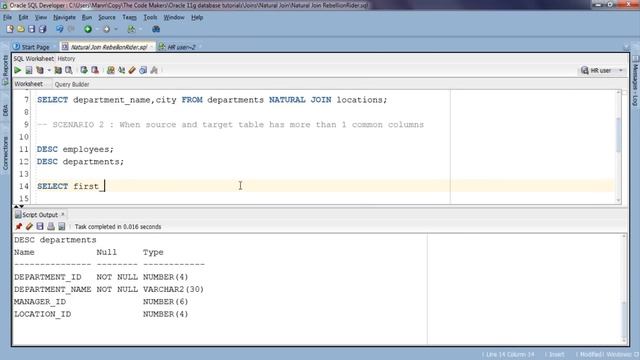Click the binoculars Find DB Object icon
Image resolution: width=640 pixels, height=360 pixels.
click(156, 29)
